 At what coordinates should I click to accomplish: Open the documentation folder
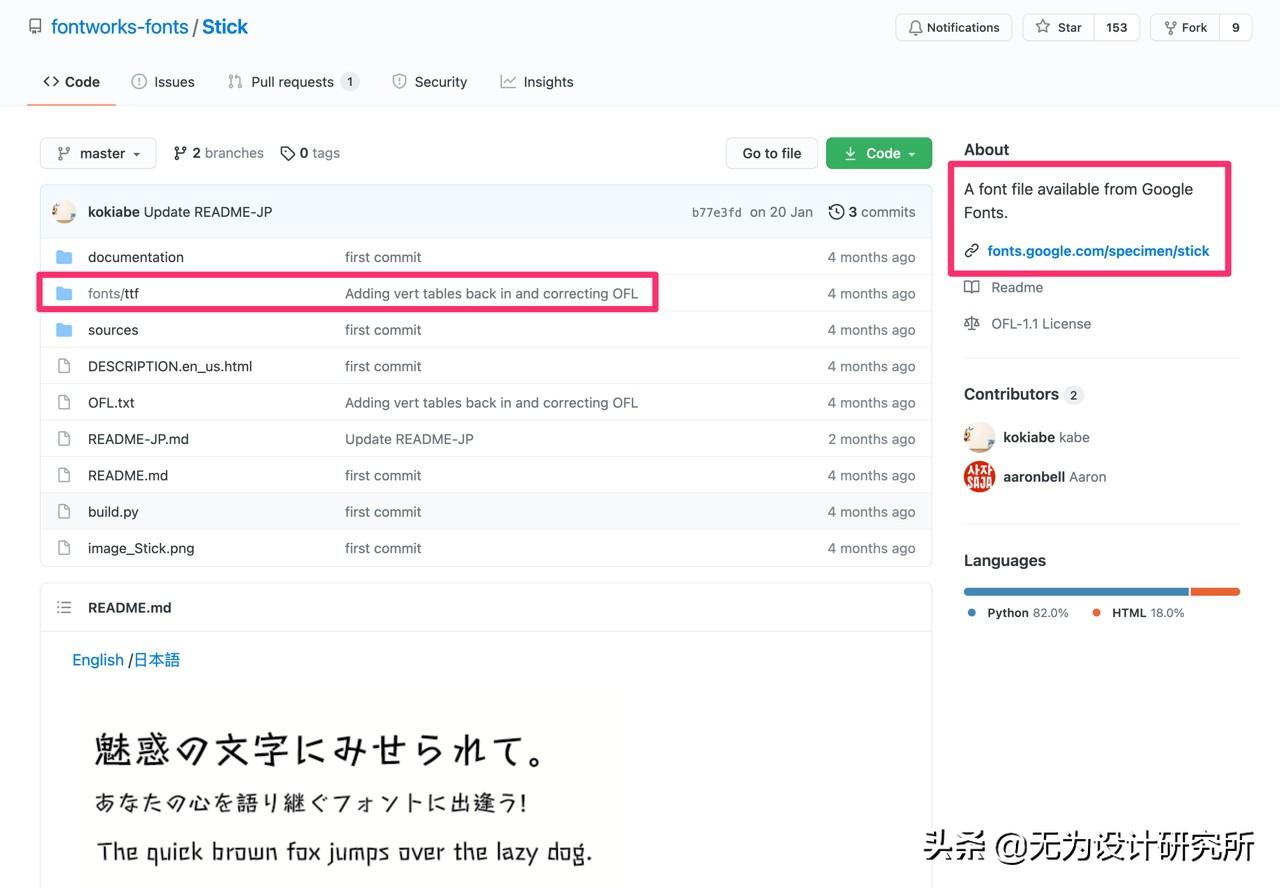pos(136,257)
